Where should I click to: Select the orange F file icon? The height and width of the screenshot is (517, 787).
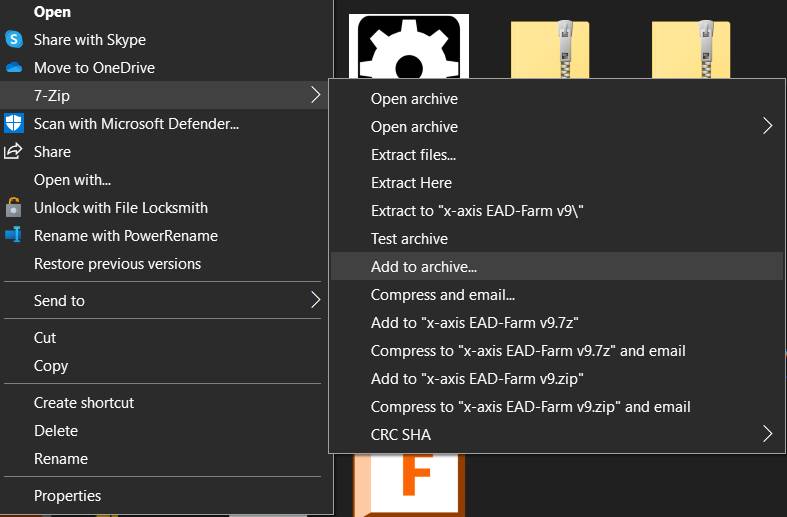click(x=409, y=485)
